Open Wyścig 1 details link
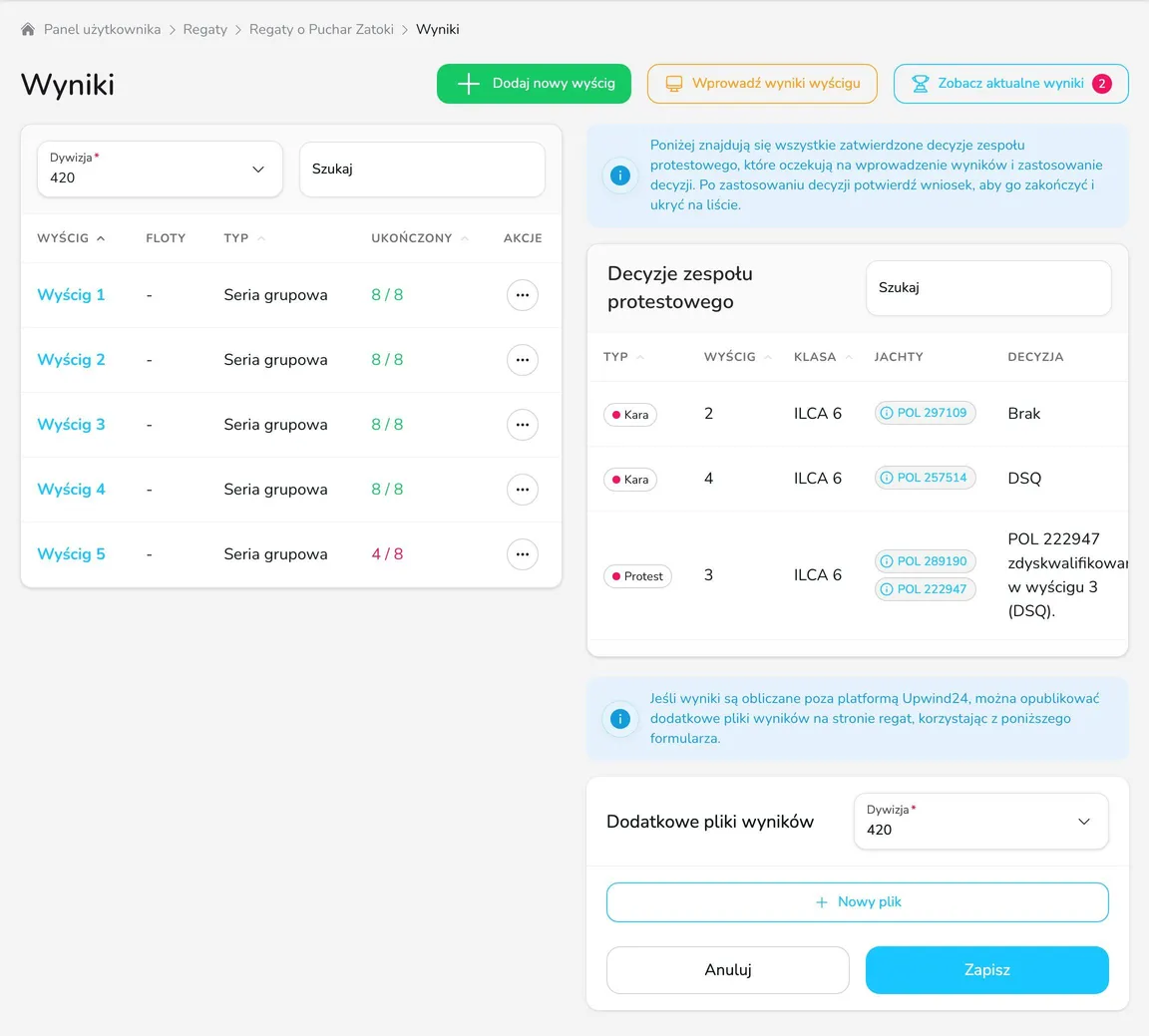Image resolution: width=1149 pixels, height=1036 pixels. [x=71, y=295]
